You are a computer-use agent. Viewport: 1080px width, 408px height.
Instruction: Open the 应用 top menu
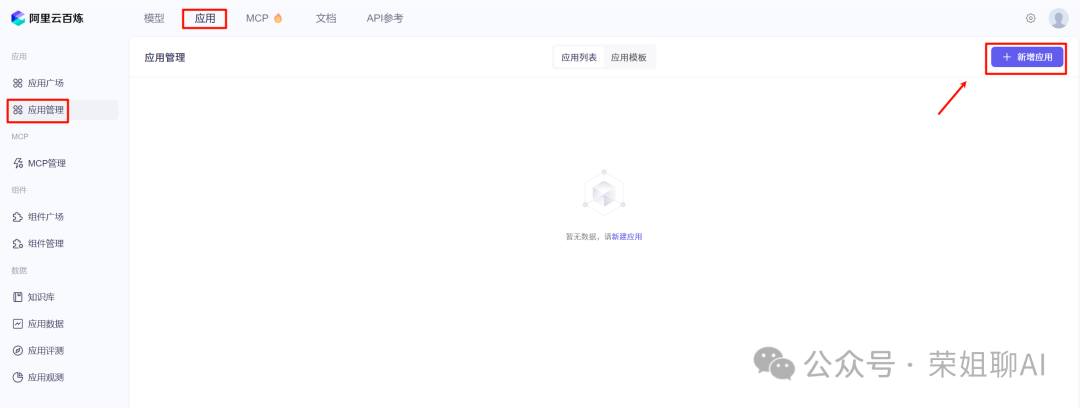(x=205, y=19)
